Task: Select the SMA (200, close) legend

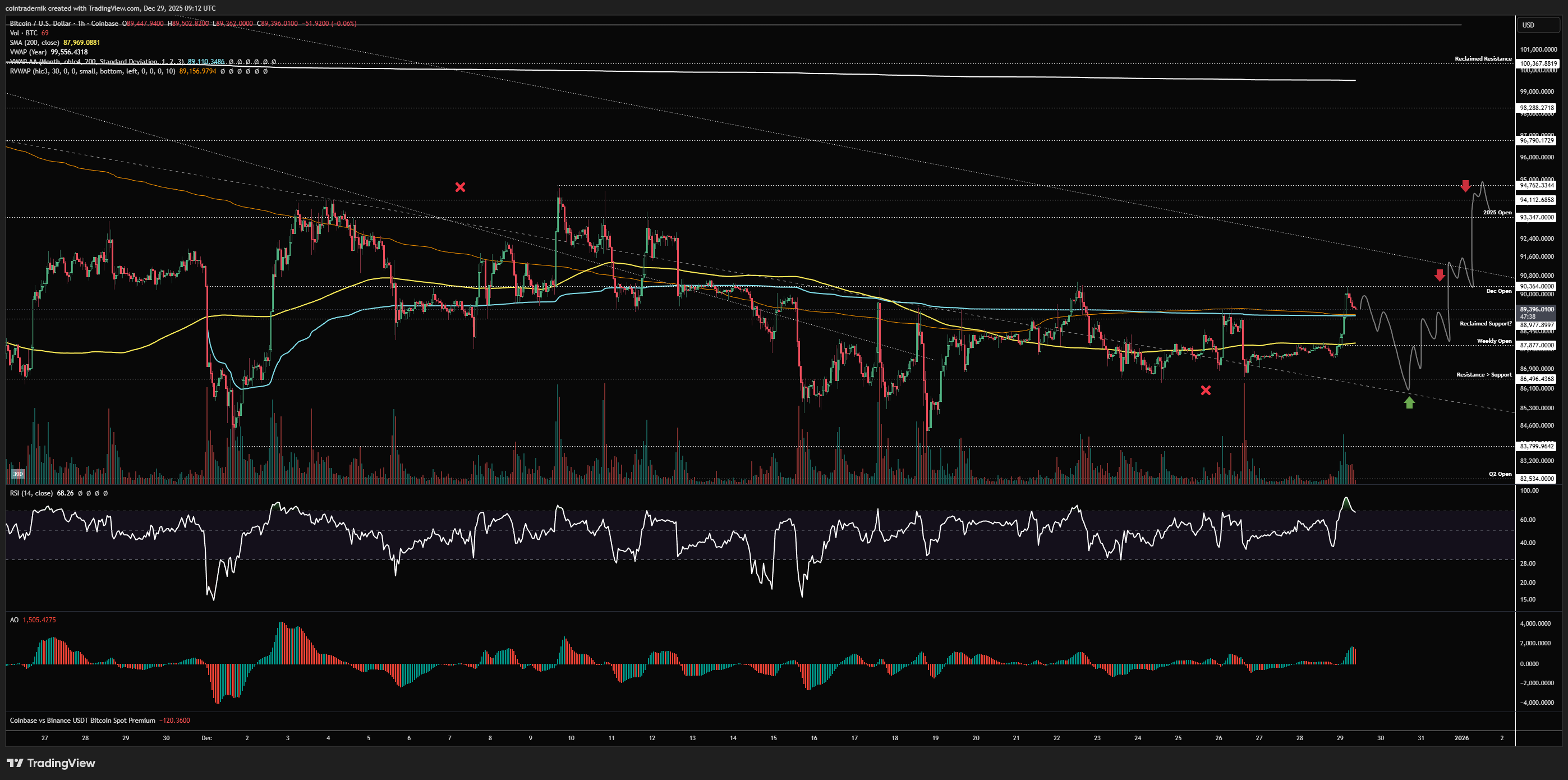Action: coord(35,43)
